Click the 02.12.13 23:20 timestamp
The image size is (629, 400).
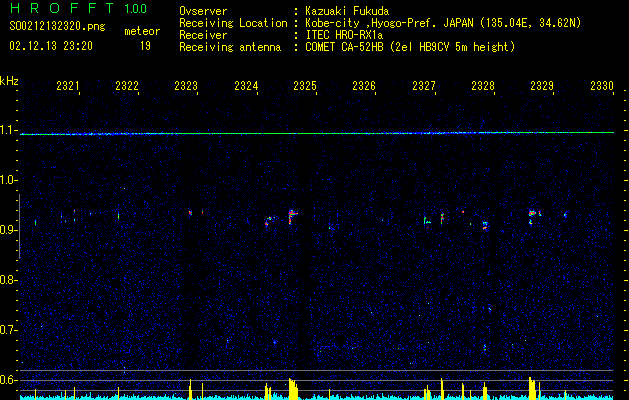tap(51, 45)
